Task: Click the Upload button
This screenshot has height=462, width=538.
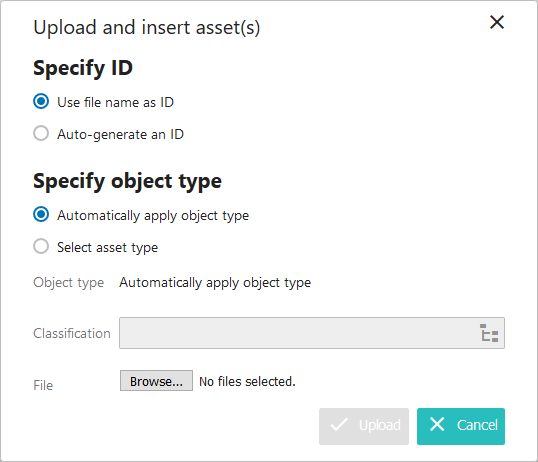Action: 364,426
